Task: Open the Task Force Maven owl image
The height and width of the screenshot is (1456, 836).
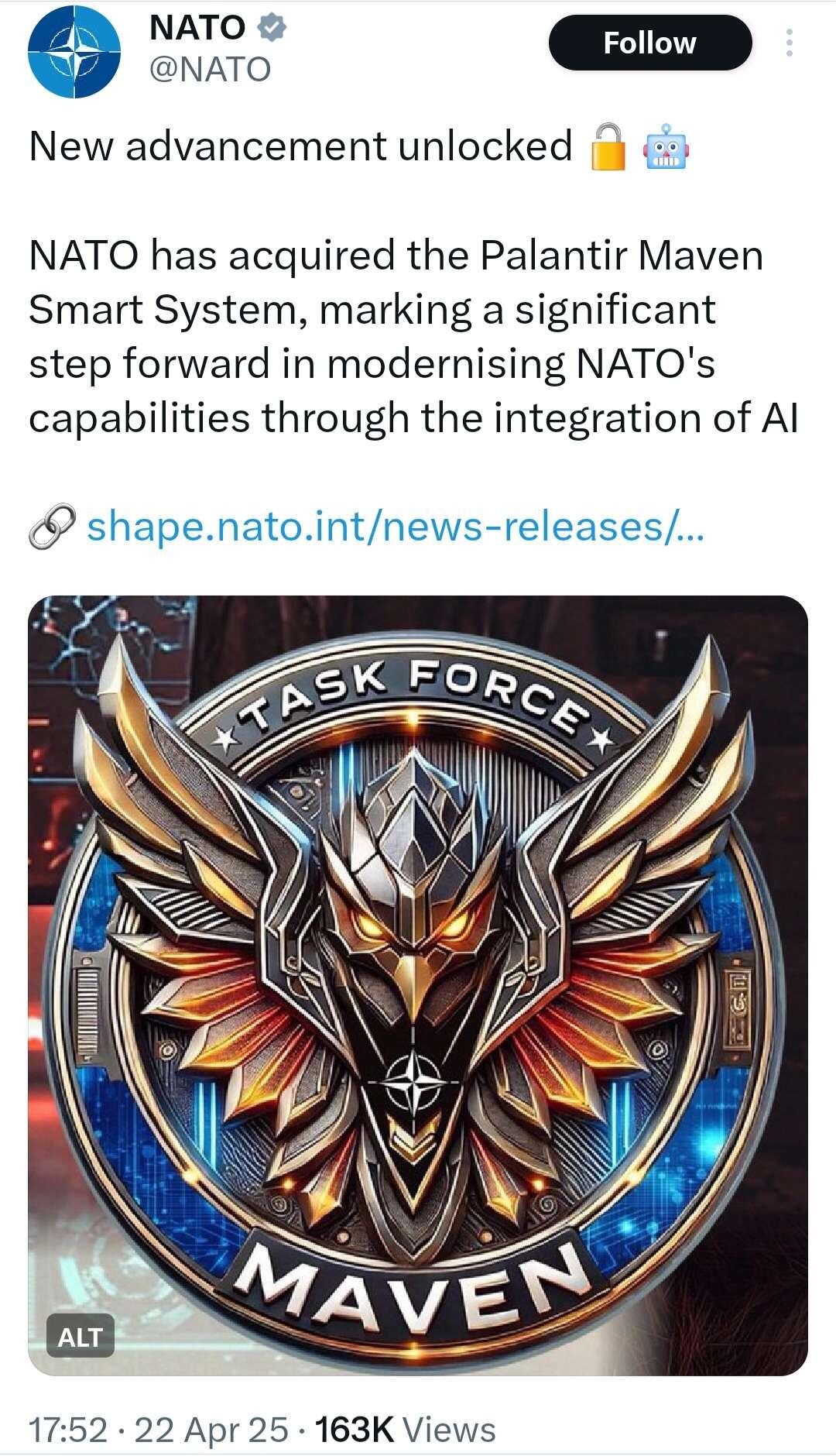Action: (x=418, y=985)
